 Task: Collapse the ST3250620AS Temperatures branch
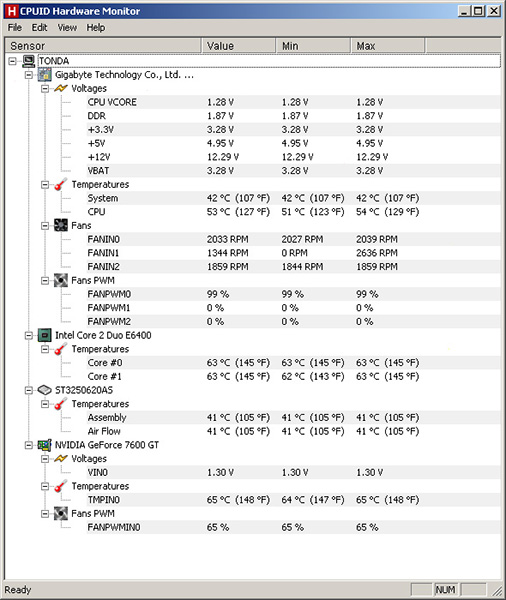pos(45,404)
